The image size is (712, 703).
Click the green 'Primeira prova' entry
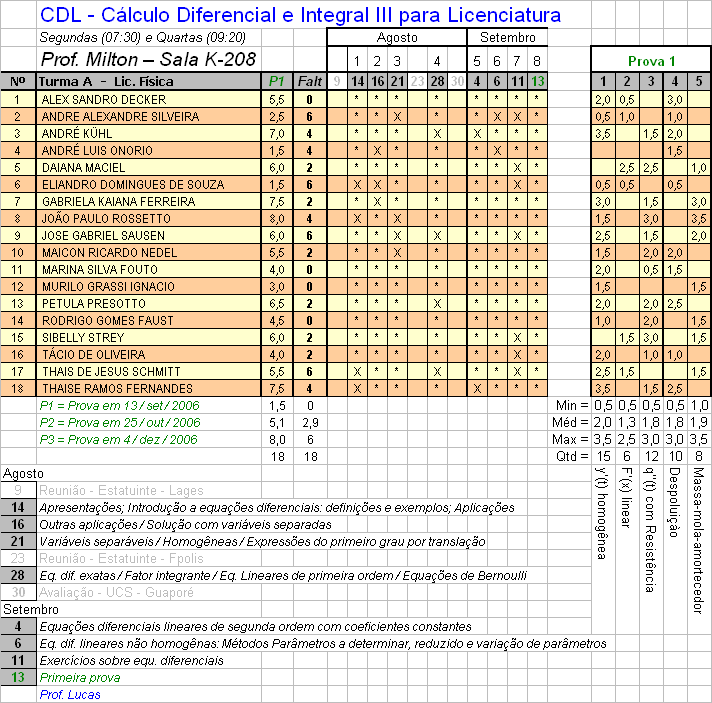pyautogui.click(x=80, y=678)
